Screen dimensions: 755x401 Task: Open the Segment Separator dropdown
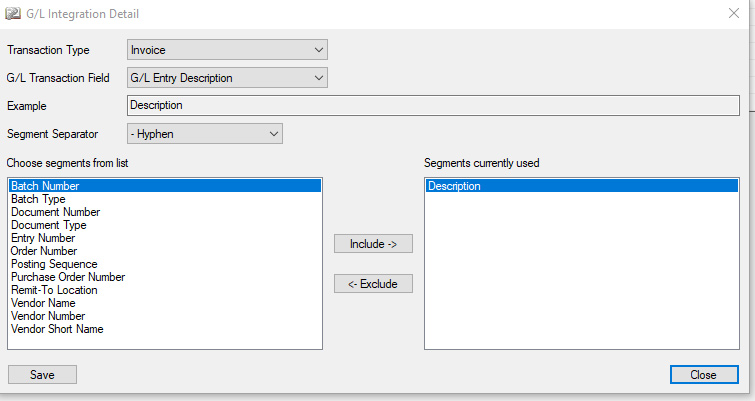(x=205, y=134)
